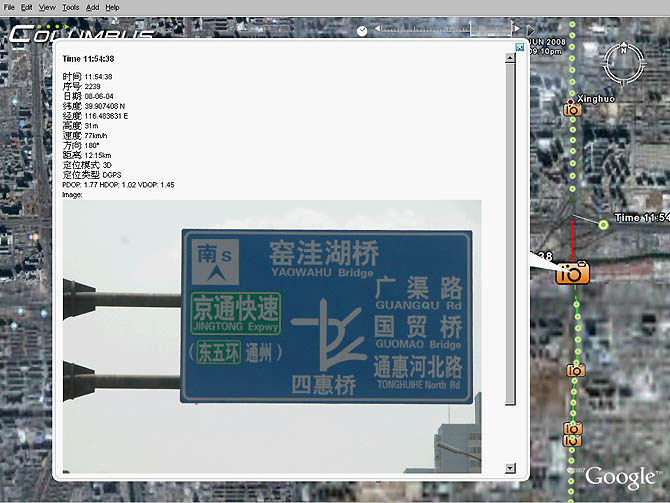Click the latitude 39.907408 N line

click(x=94, y=106)
